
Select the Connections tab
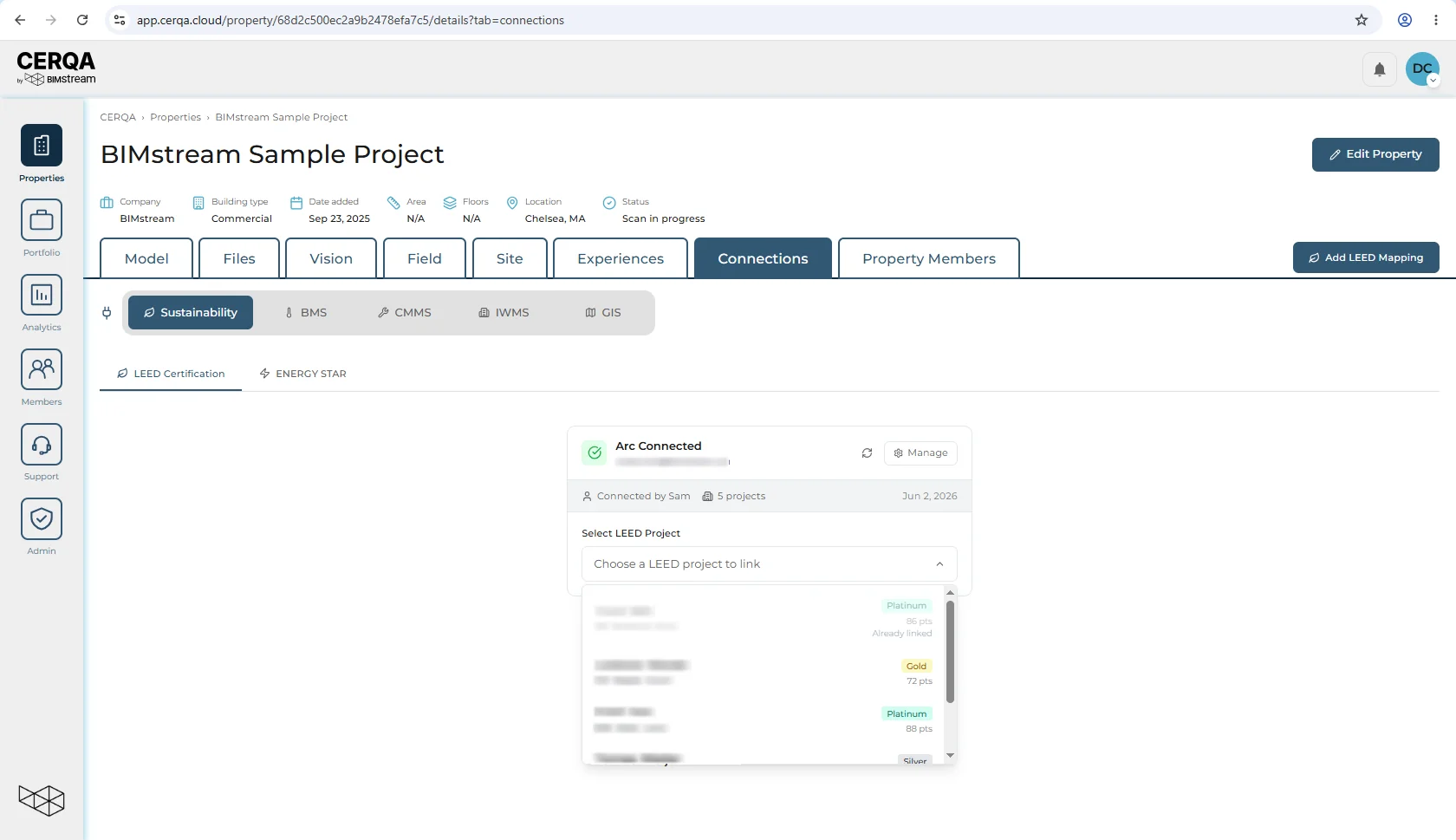(763, 258)
